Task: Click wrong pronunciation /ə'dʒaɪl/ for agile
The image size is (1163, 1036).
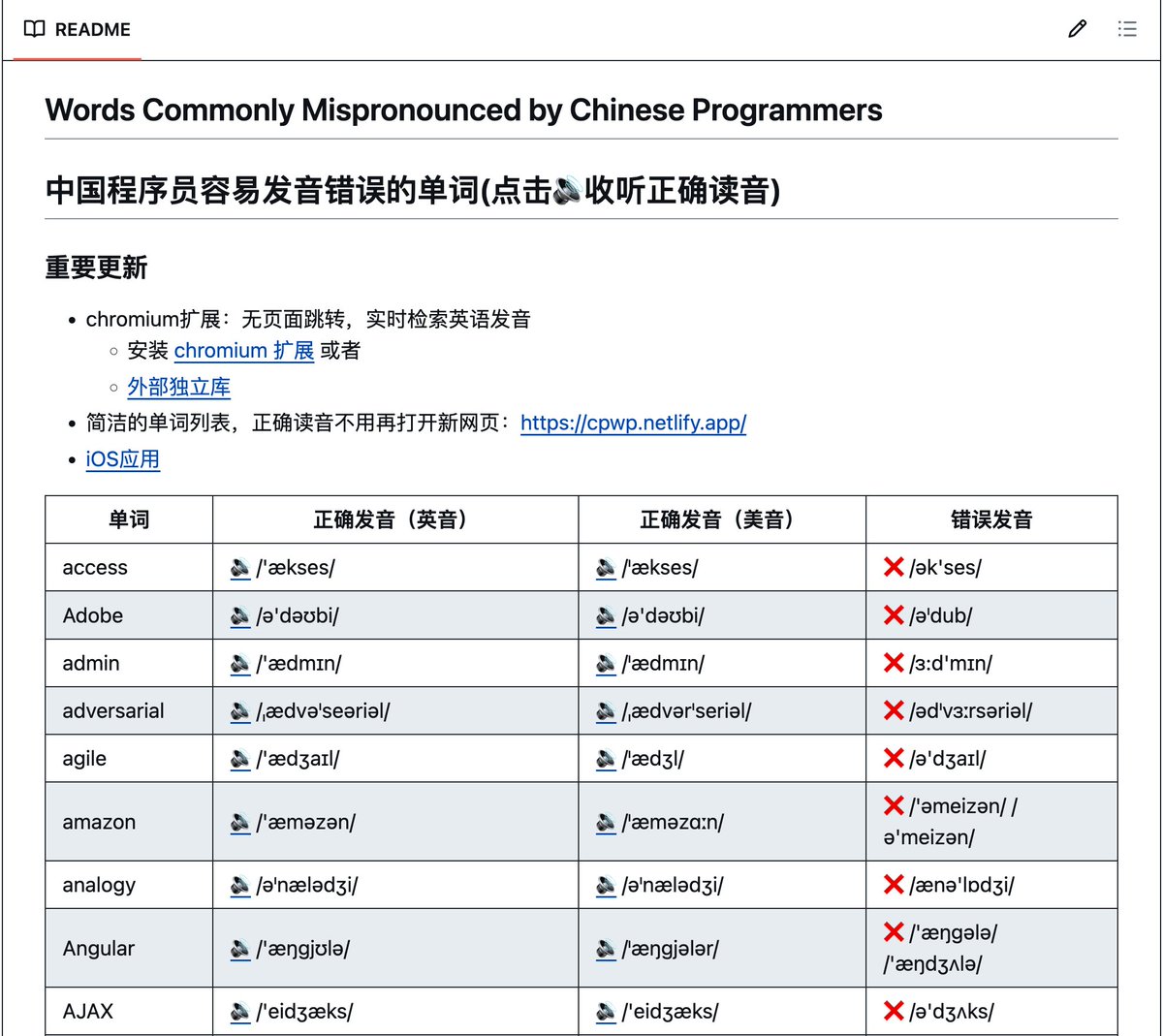Action: [948, 759]
